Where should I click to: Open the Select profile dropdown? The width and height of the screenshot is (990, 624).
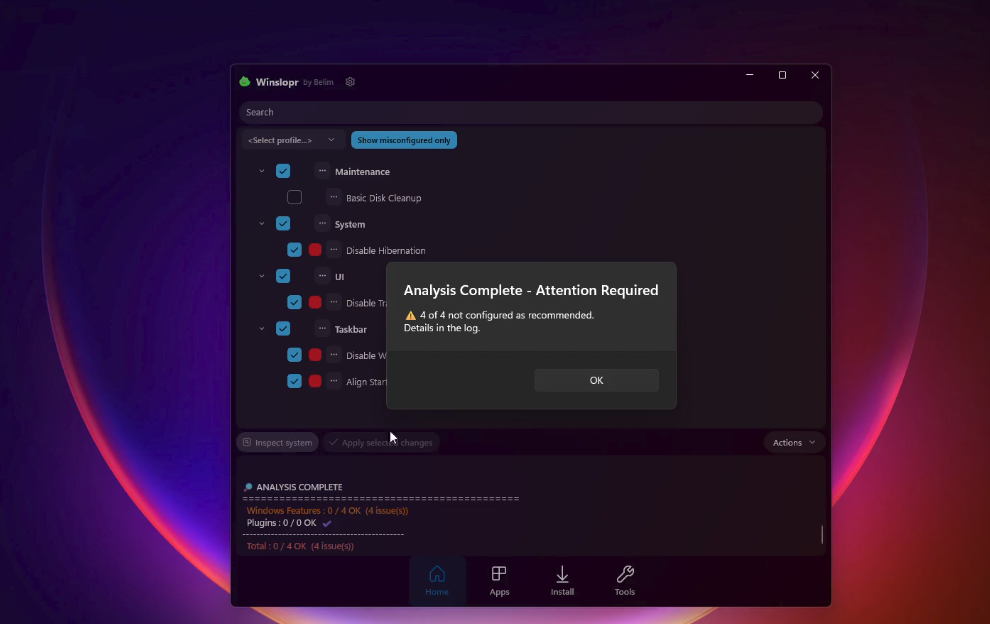(292, 140)
